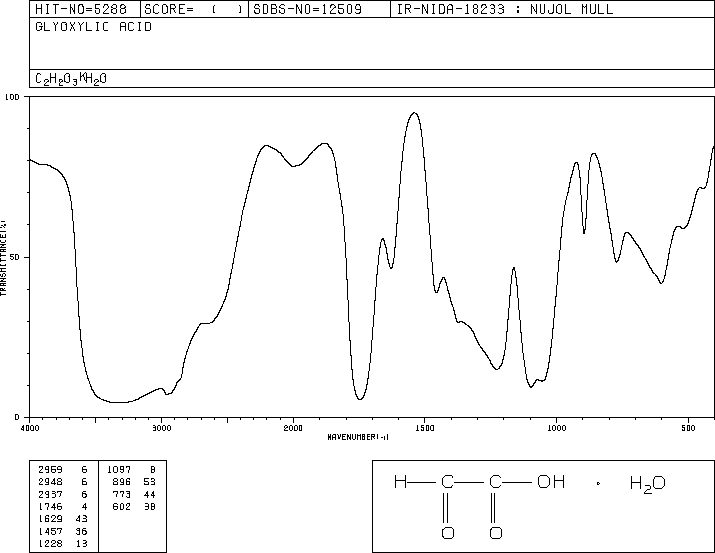Click the 500 wavenumber axis label
715x553 pixels.
tap(688, 428)
